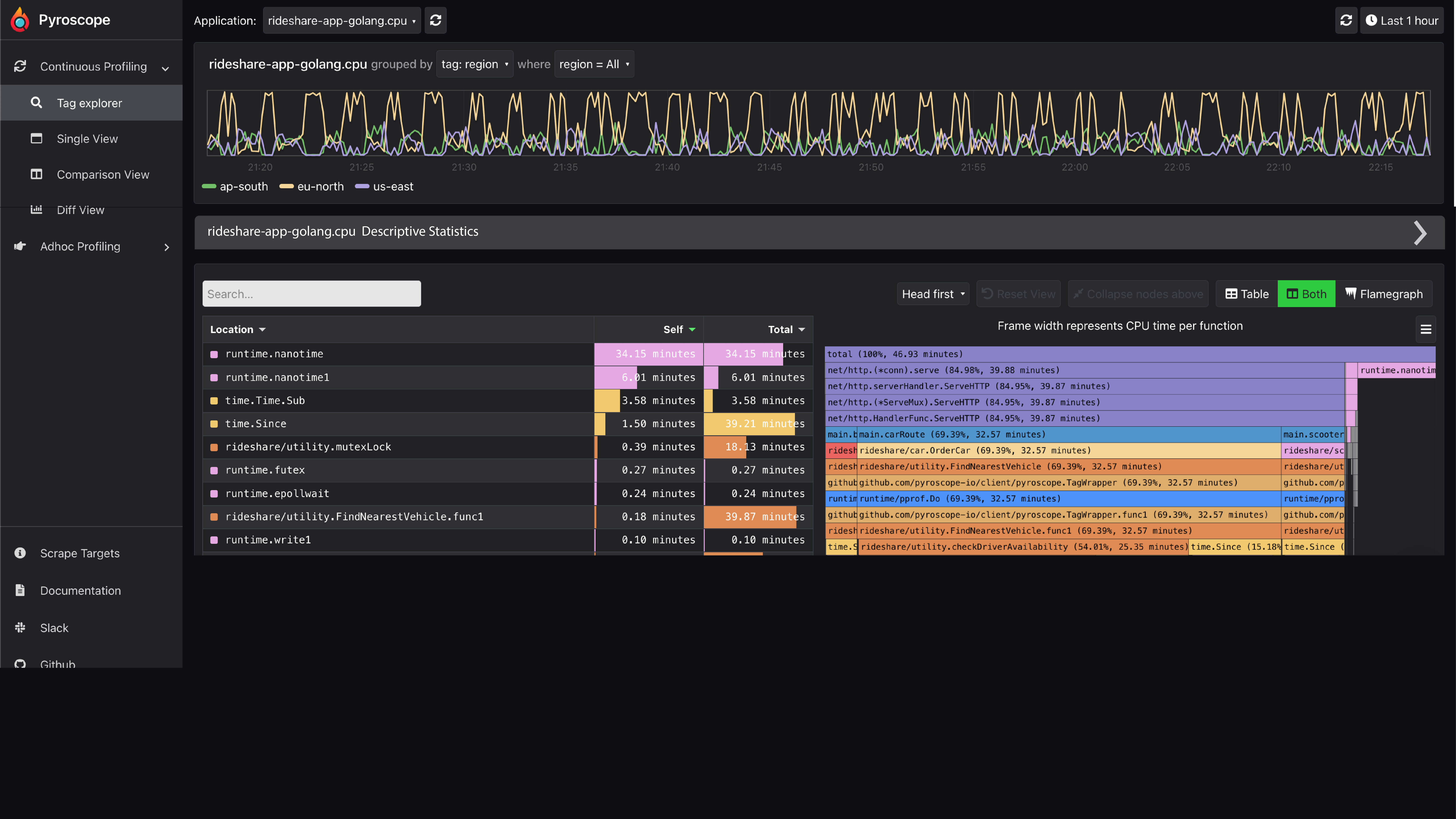
Task: Click inside the Search field
Action: 311,293
